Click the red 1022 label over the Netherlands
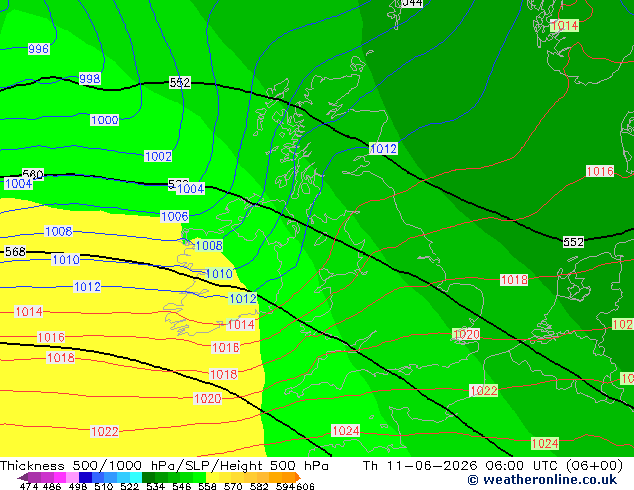The width and height of the screenshot is (634, 490). [x=484, y=391]
